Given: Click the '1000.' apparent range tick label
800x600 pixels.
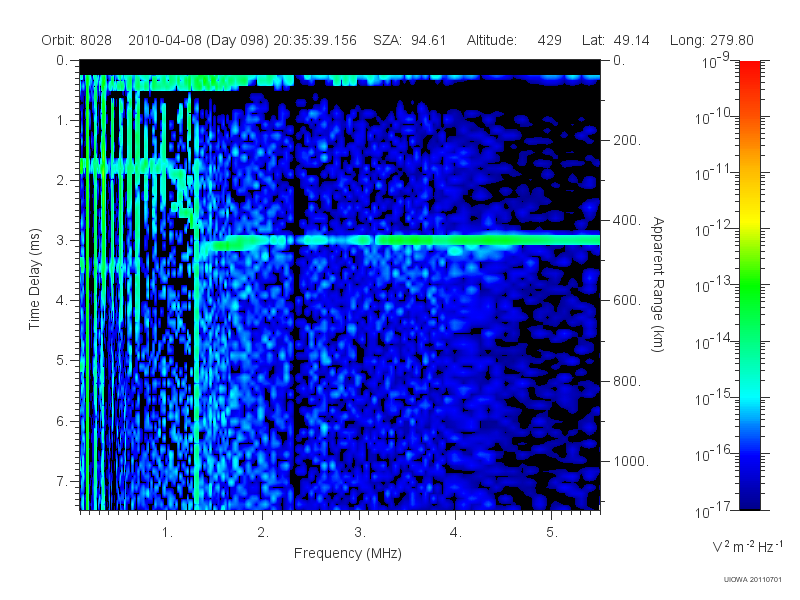Looking at the screenshot, I should pyautogui.click(x=631, y=461).
